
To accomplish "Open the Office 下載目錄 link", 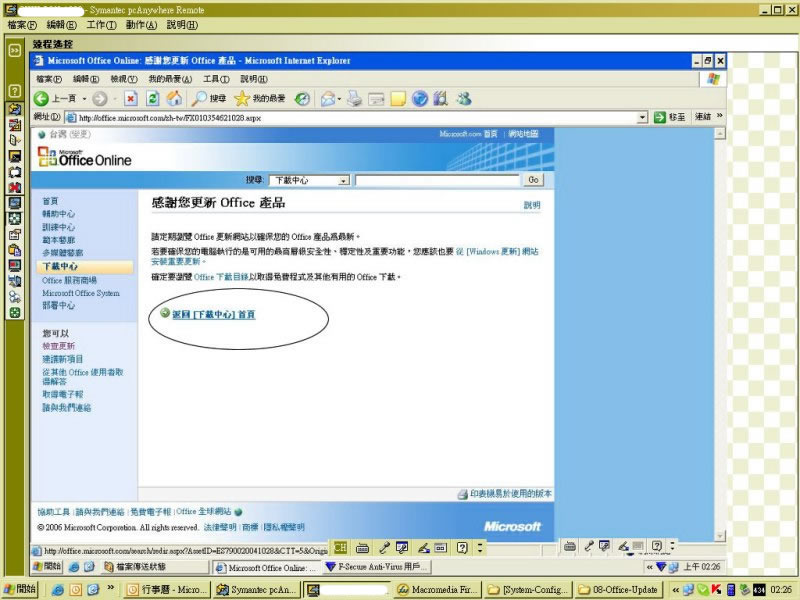I will (x=221, y=277).
